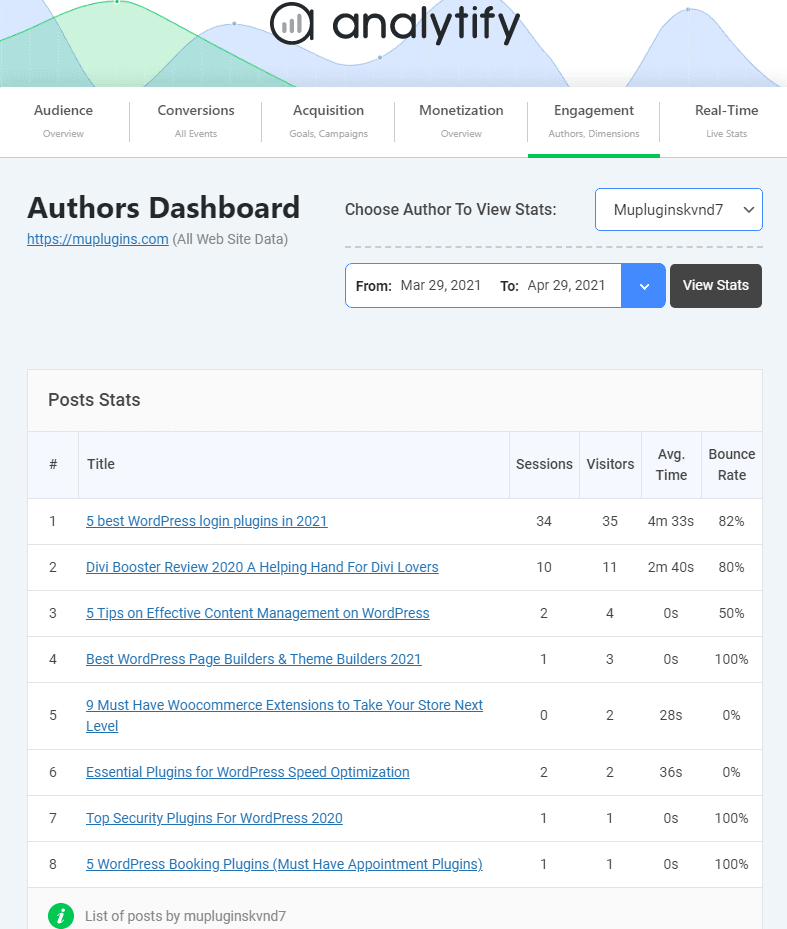Open the date range blue chevron dropdown
787x929 pixels.
coord(644,286)
